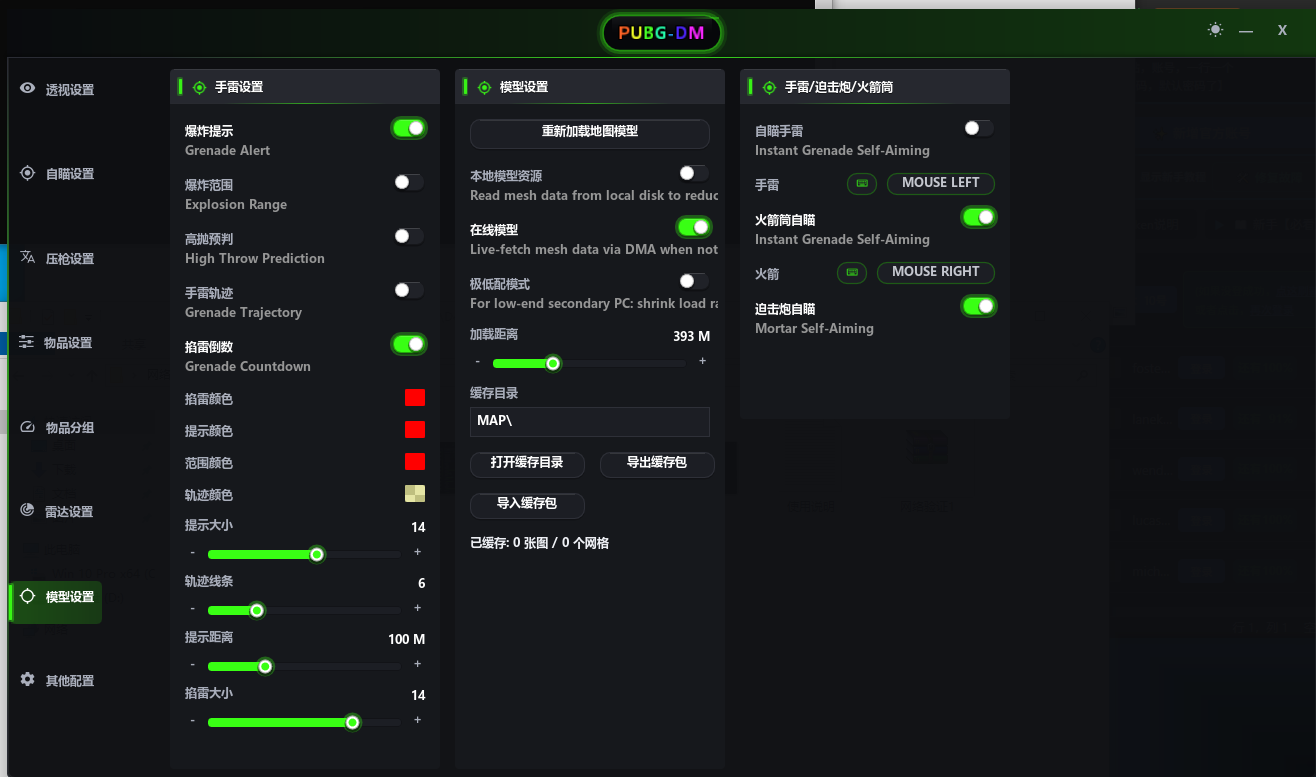
Task: Click the translate icon for 压枪设置
Action: pyautogui.click(x=27, y=258)
